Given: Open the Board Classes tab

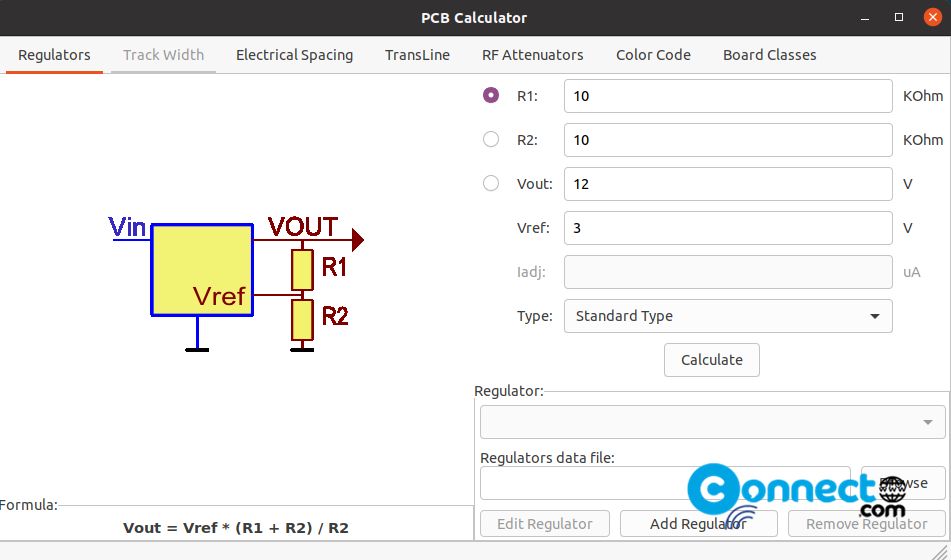Looking at the screenshot, I should tap(769, 55).
